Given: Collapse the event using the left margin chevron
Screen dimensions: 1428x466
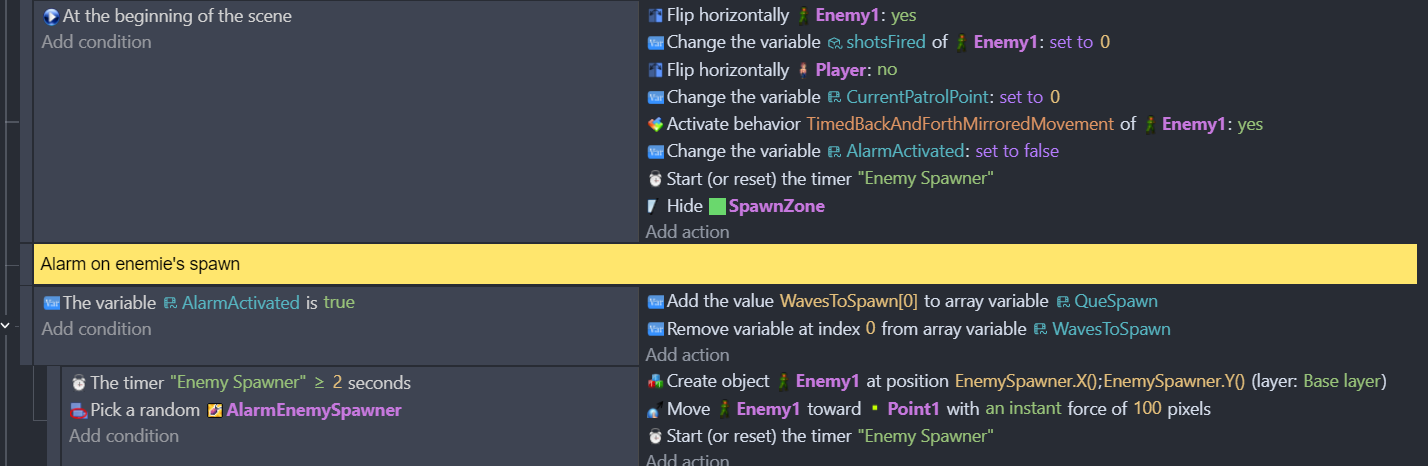Looking at the screenshot, I should click(x=7, y=324).
